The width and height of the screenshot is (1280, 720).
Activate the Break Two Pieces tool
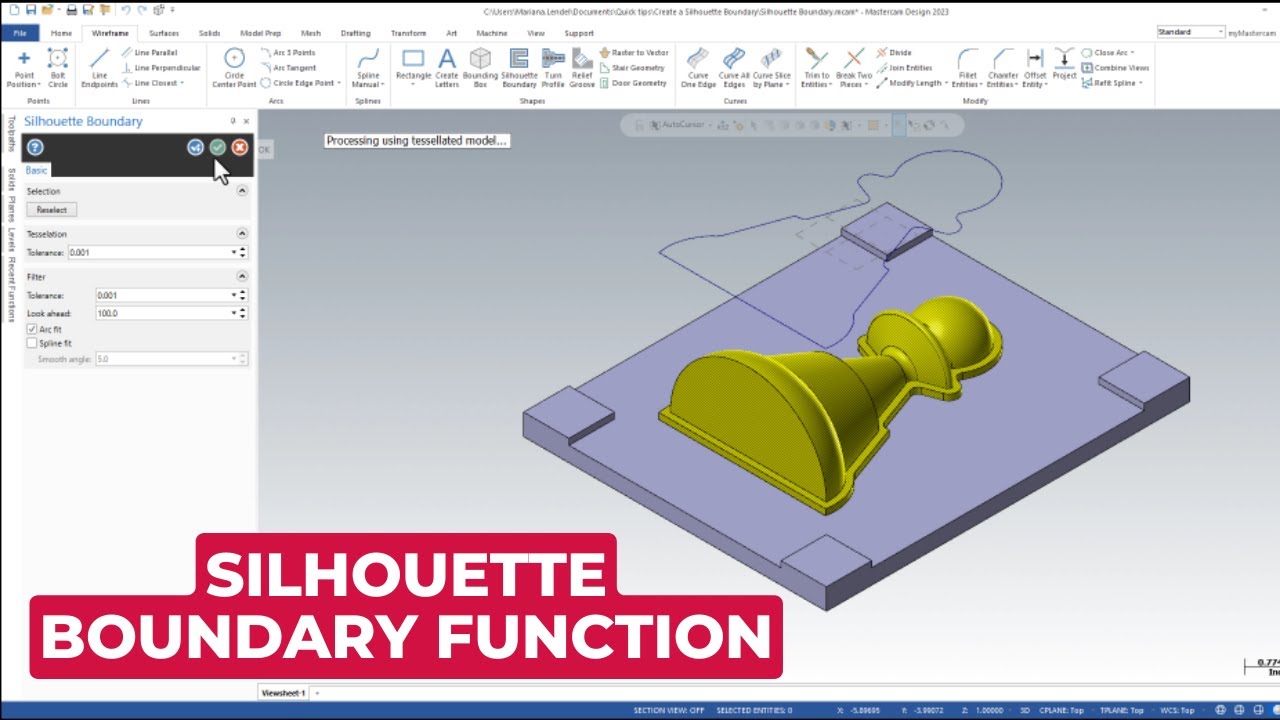coord(853,68)
